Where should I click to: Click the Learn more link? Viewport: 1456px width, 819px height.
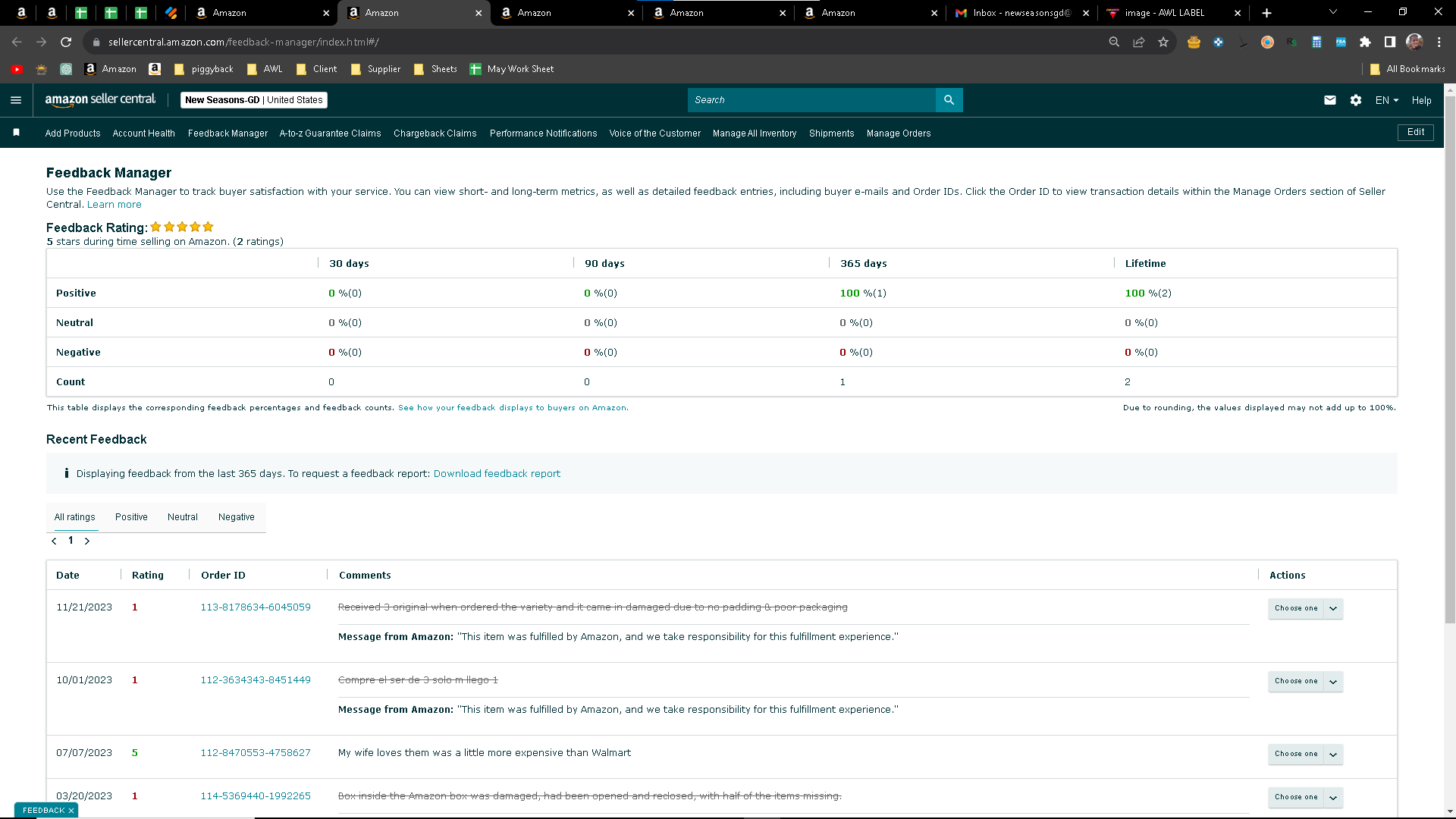coord(115,205)
